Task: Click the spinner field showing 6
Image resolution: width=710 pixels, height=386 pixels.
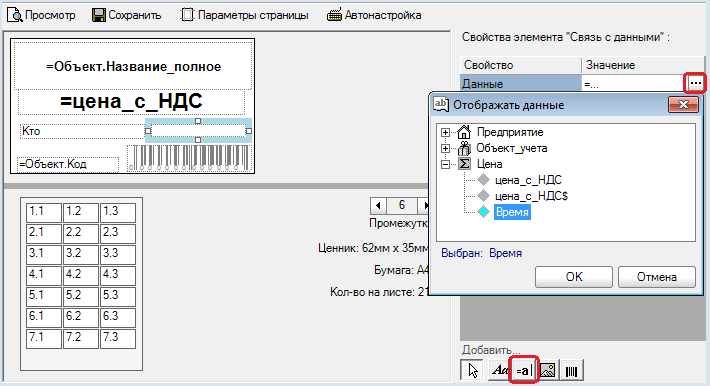Action: pos(402,206)
